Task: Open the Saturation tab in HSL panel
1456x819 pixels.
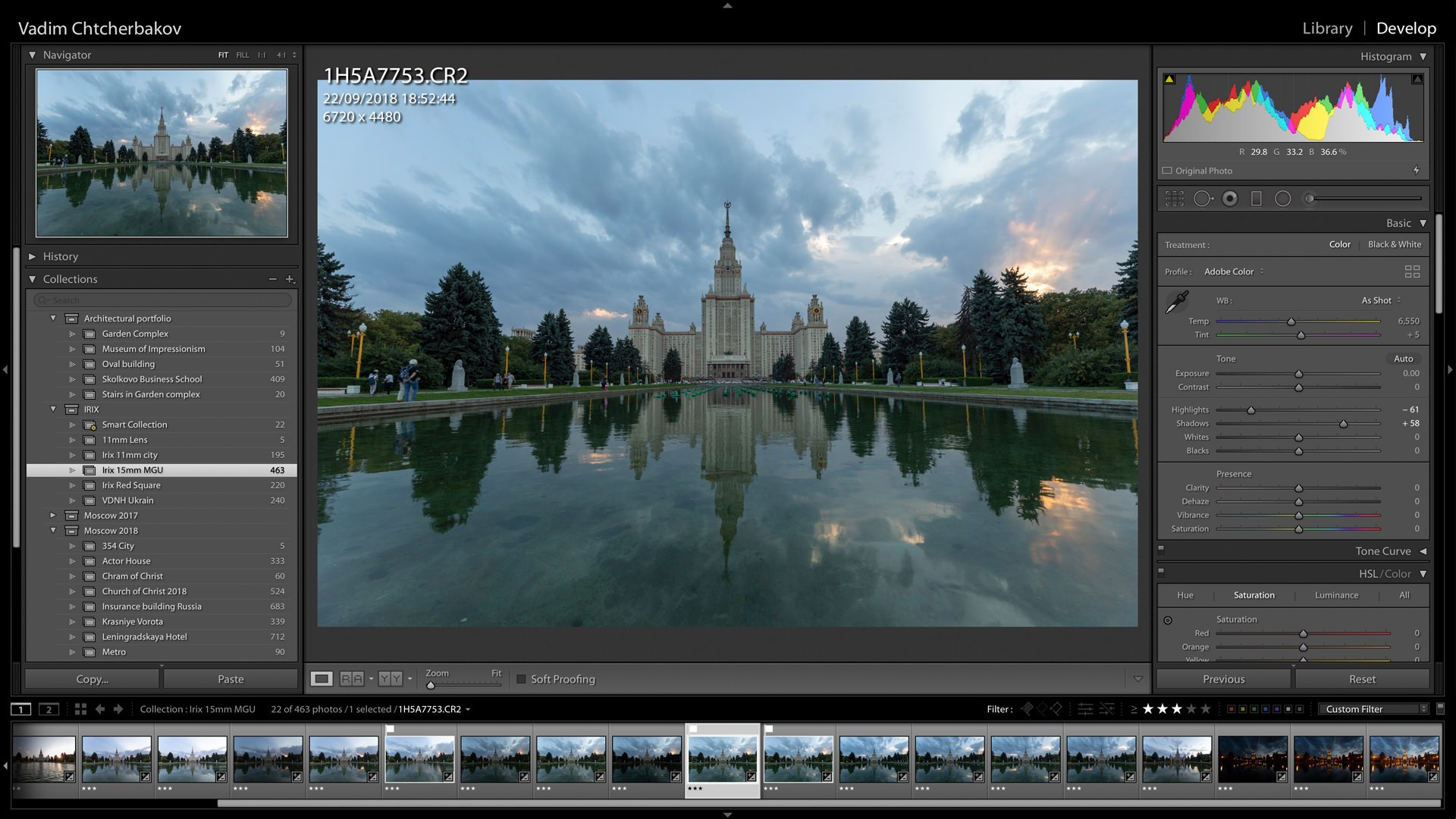Action: click(x=1253, y=595)
